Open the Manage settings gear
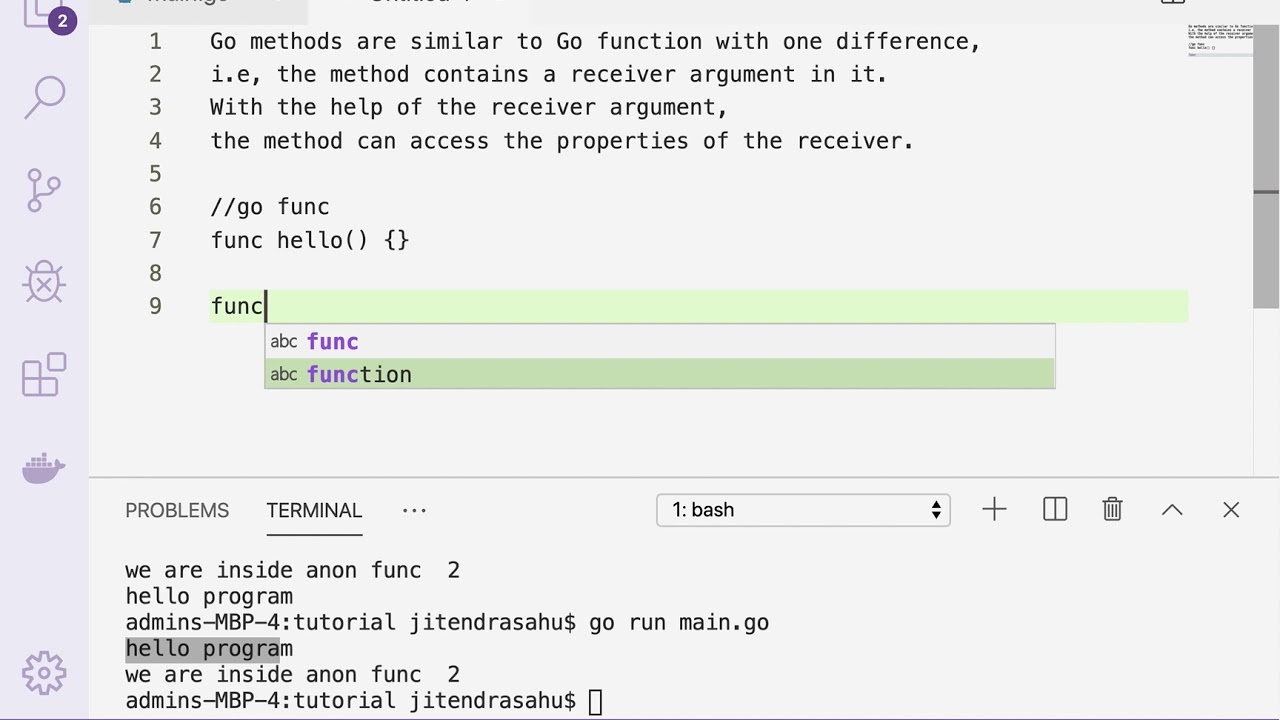The width and height of the screenshot is (1280, 720). pyautogui.click(x=44, y=672)
